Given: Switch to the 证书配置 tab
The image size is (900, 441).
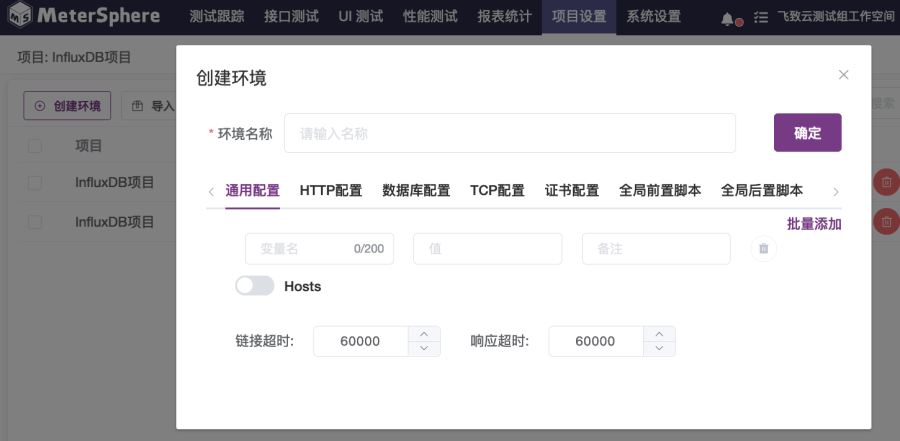Looking at the screenshot, I should [x=572, y=191].
